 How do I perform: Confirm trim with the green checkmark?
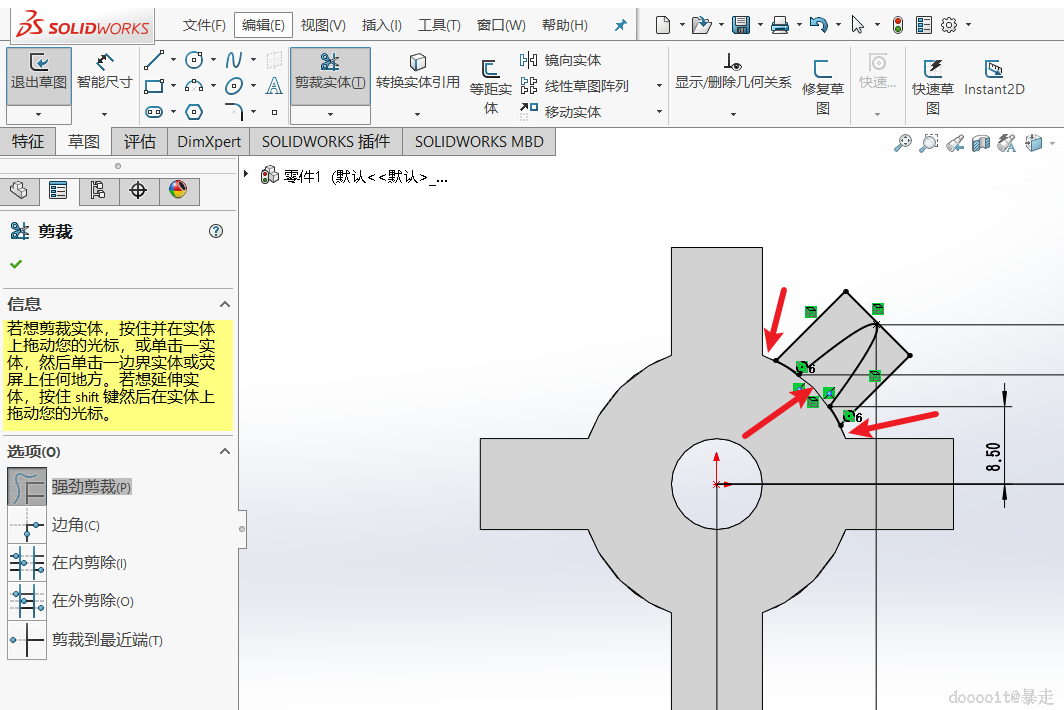(x=16, y=264)
